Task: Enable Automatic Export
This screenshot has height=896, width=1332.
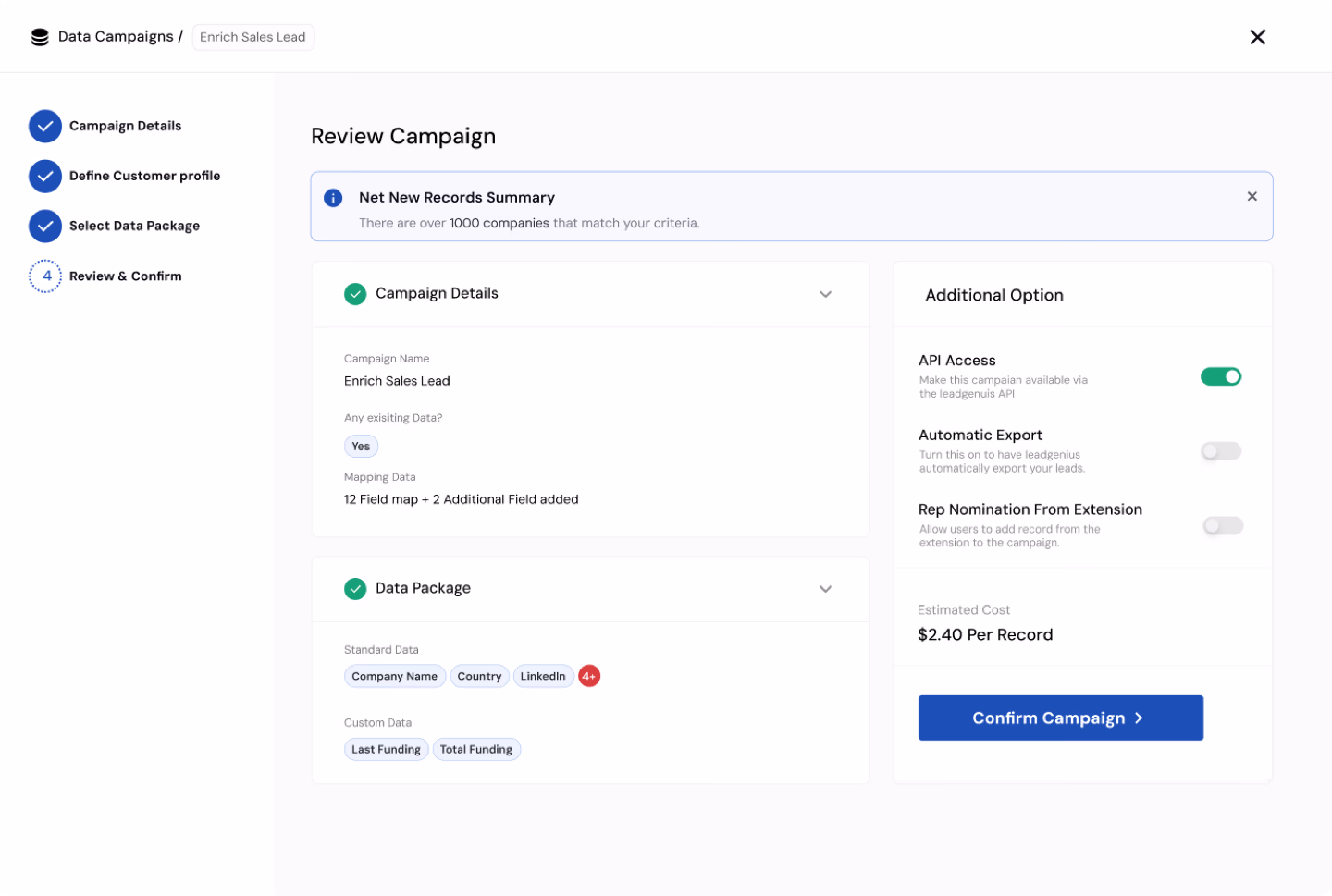Action: [1221, 450]
